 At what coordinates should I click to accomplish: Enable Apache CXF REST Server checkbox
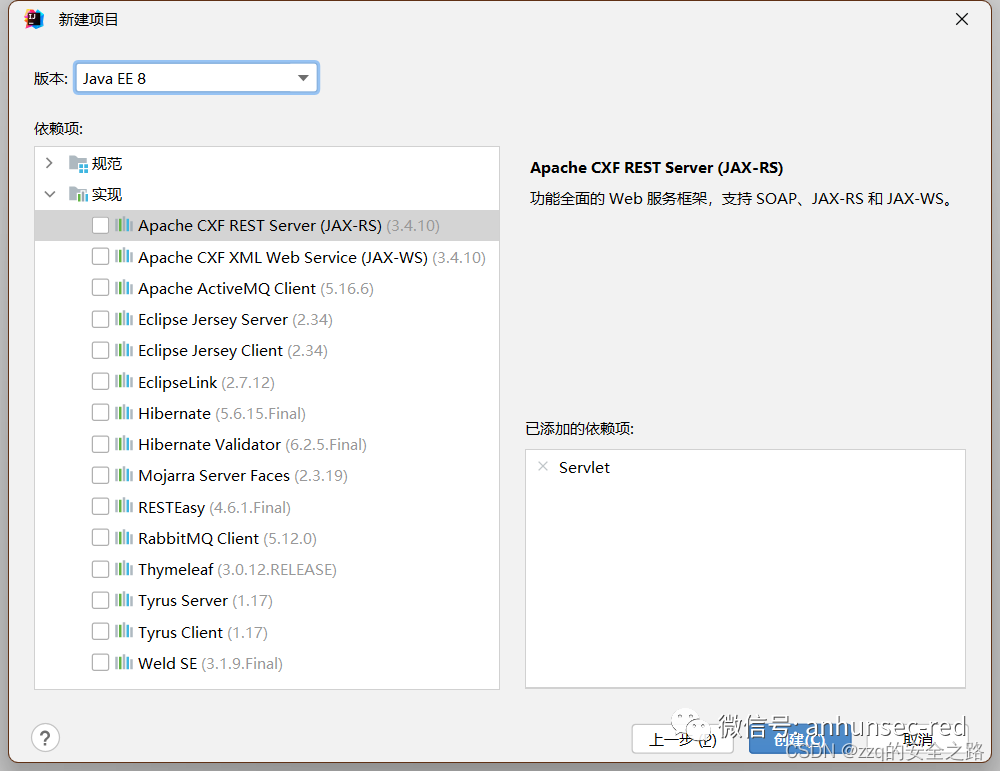click(100, 226)
